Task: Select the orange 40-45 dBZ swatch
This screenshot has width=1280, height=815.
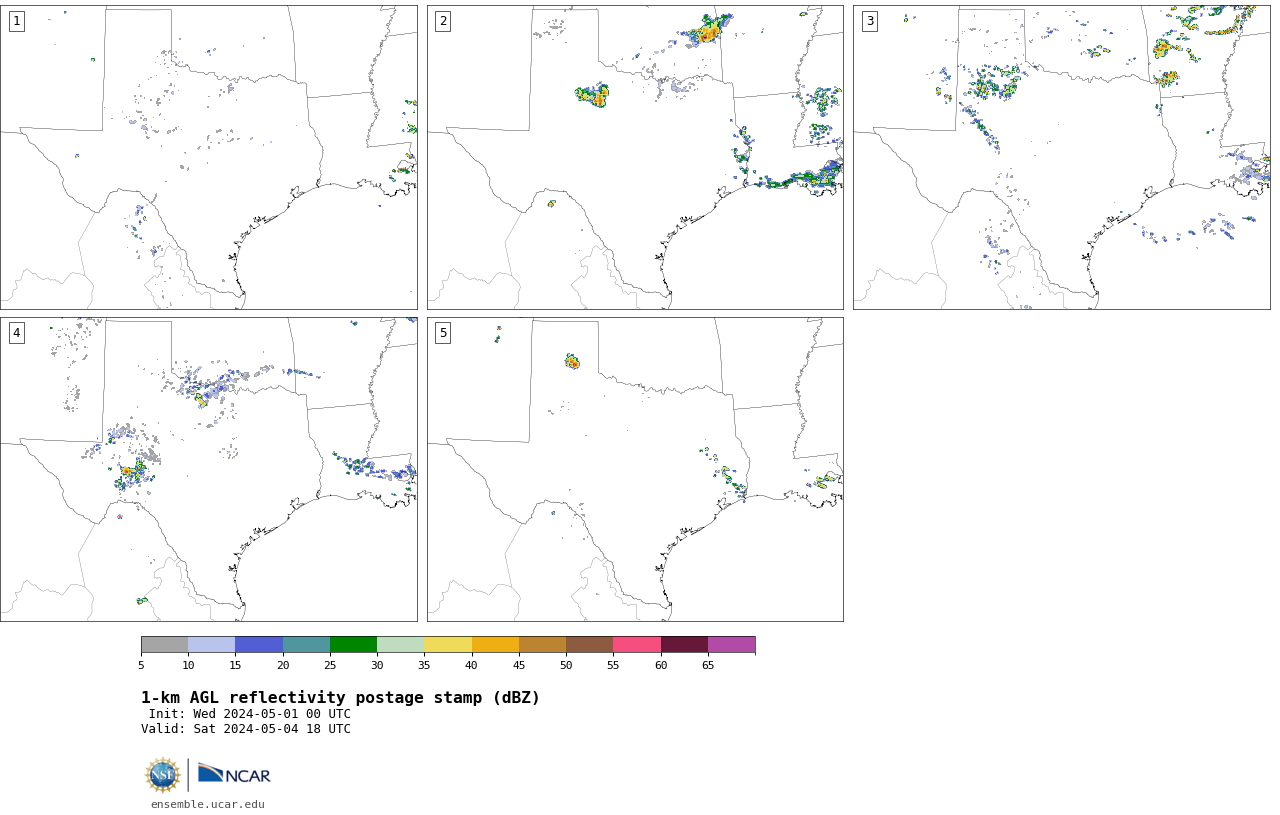Action: pos(495,644)
